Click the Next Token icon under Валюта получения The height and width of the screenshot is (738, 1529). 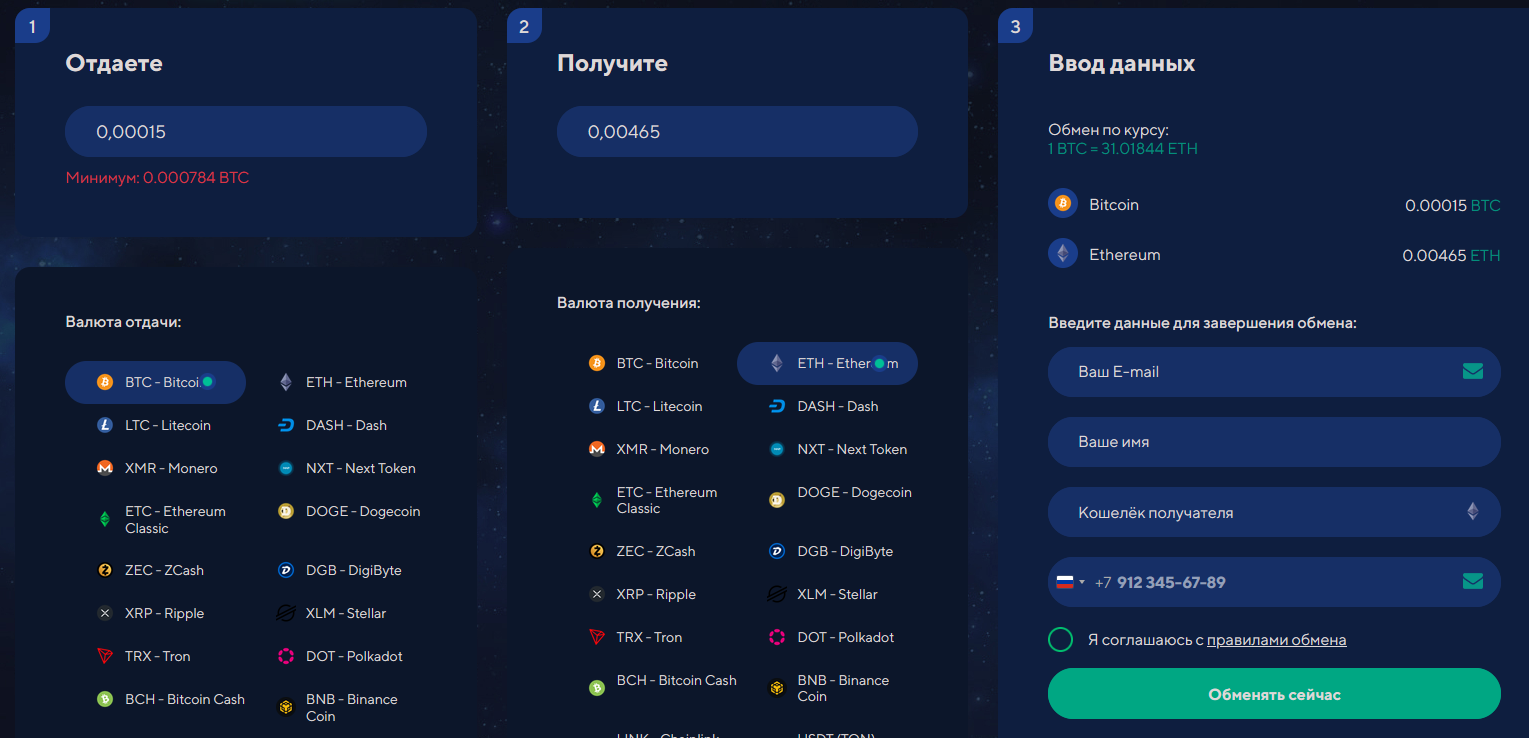click(x=777, y=449)
